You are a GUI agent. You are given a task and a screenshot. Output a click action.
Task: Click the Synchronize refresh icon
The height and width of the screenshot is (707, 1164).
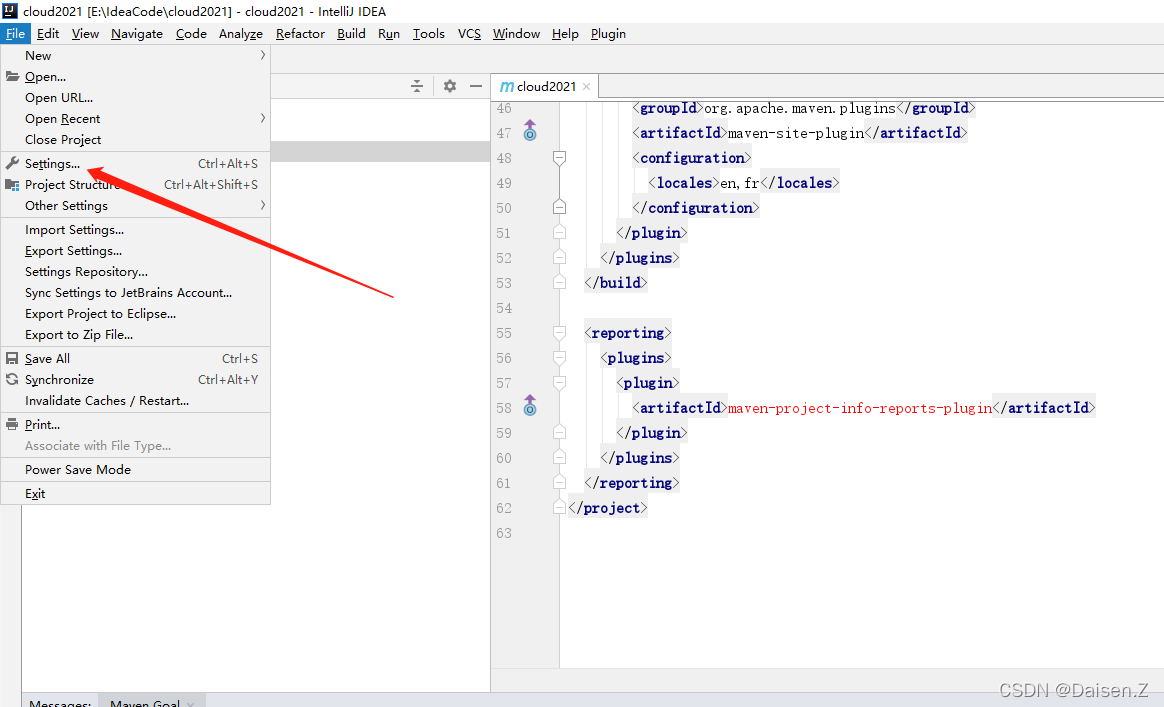click(12, 379)
